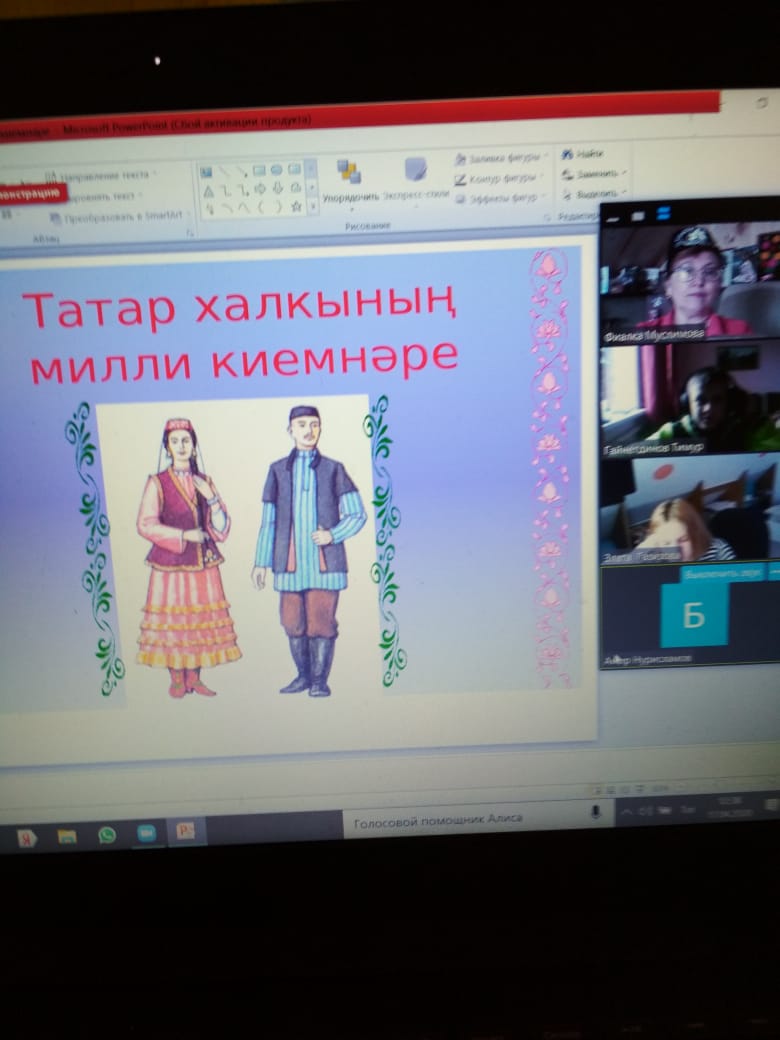780x1040 pixels.
Task: Click Unmute (Выключить звук) on participant Б tile
Action: click(x=723, y=572)
